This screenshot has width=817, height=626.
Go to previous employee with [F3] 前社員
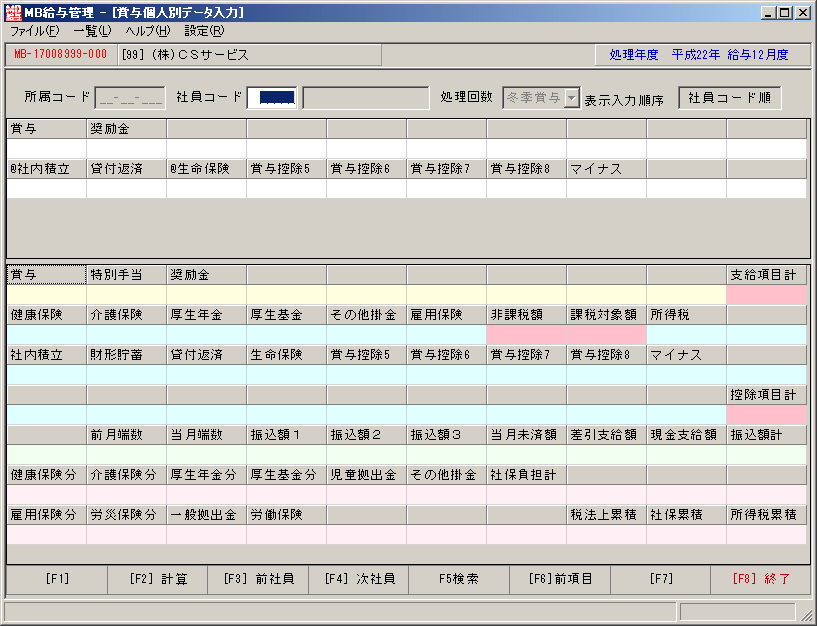point(258,579)
